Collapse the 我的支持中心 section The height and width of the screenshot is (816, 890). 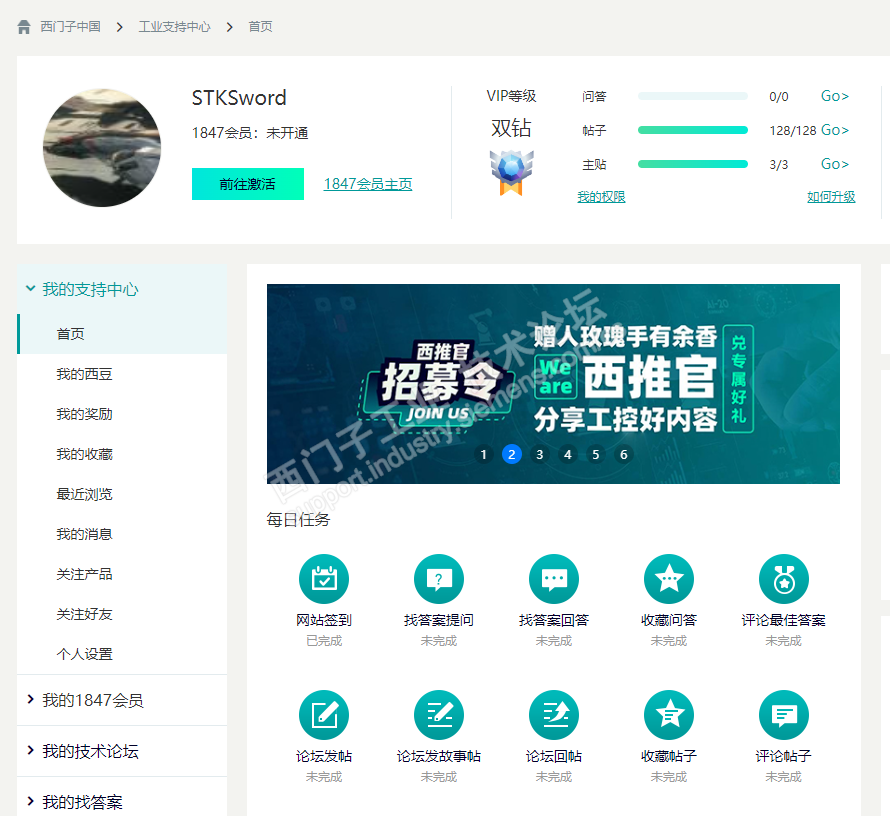pyautogui.click(x=122, y=289)
